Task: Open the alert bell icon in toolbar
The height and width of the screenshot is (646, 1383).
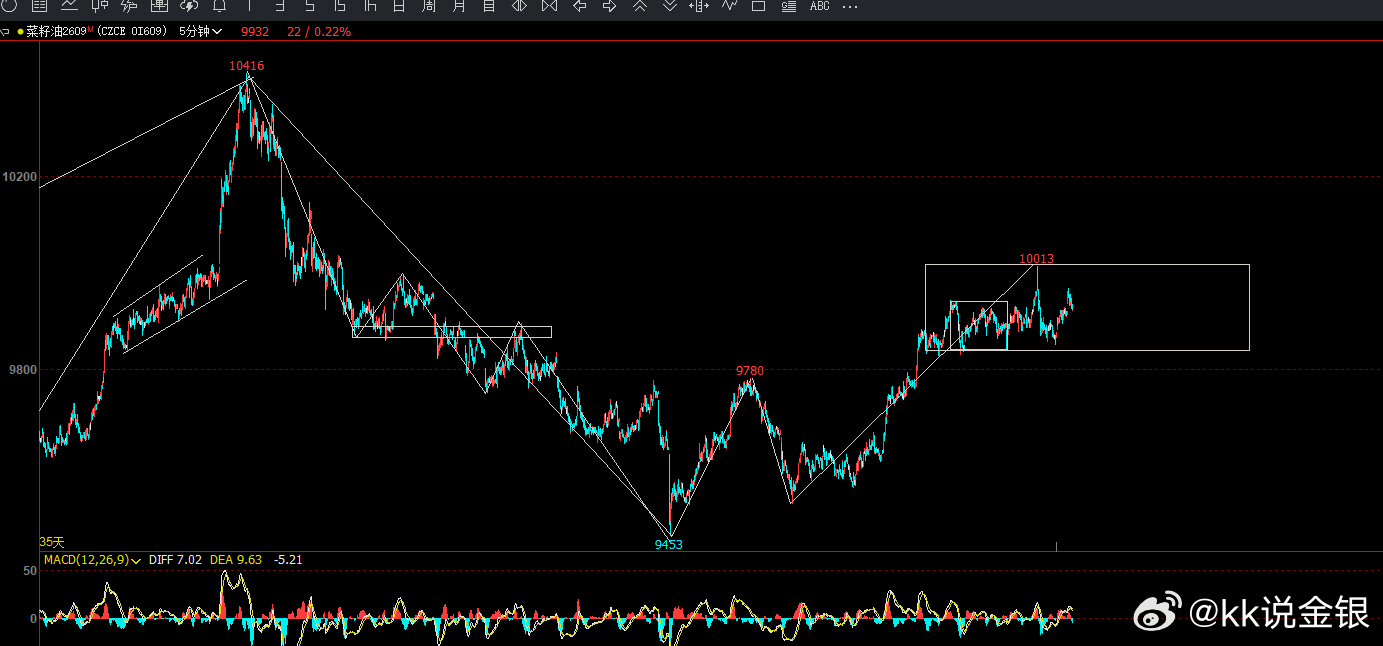Action: [219, 6]
